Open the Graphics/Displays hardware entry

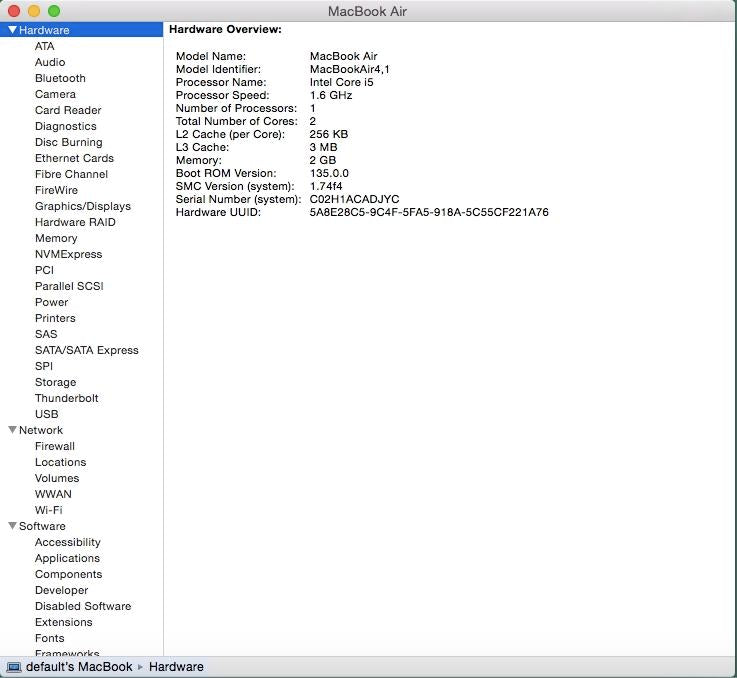click(82, 206)
